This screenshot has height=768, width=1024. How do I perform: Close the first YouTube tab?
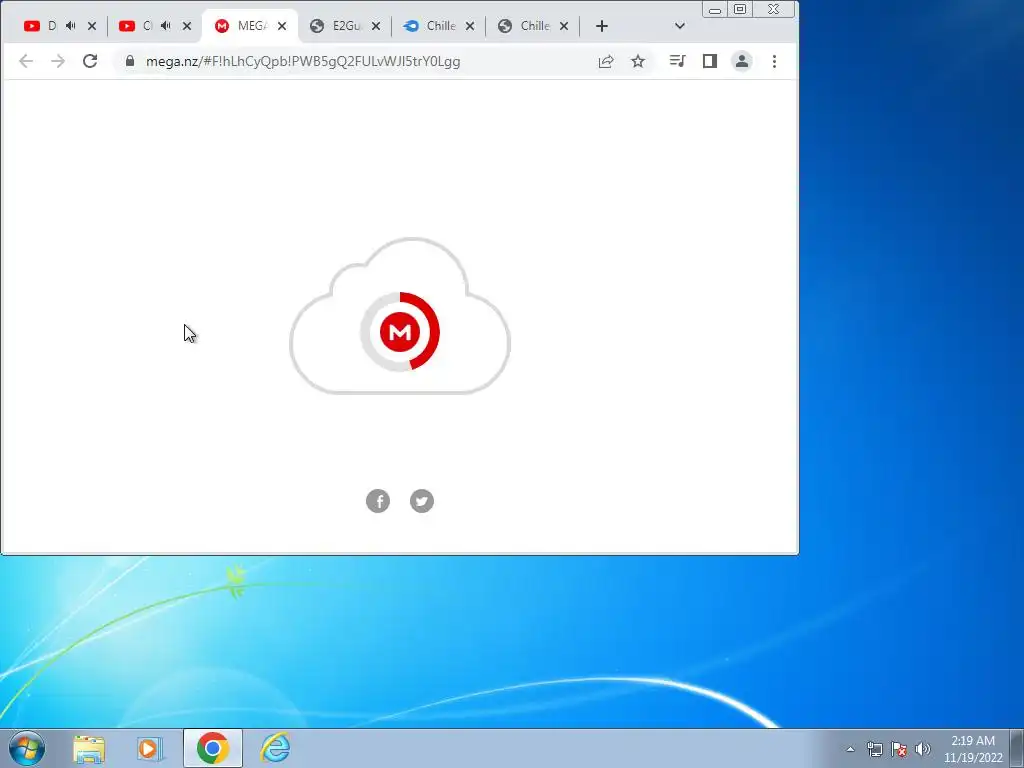pos(92,26)
